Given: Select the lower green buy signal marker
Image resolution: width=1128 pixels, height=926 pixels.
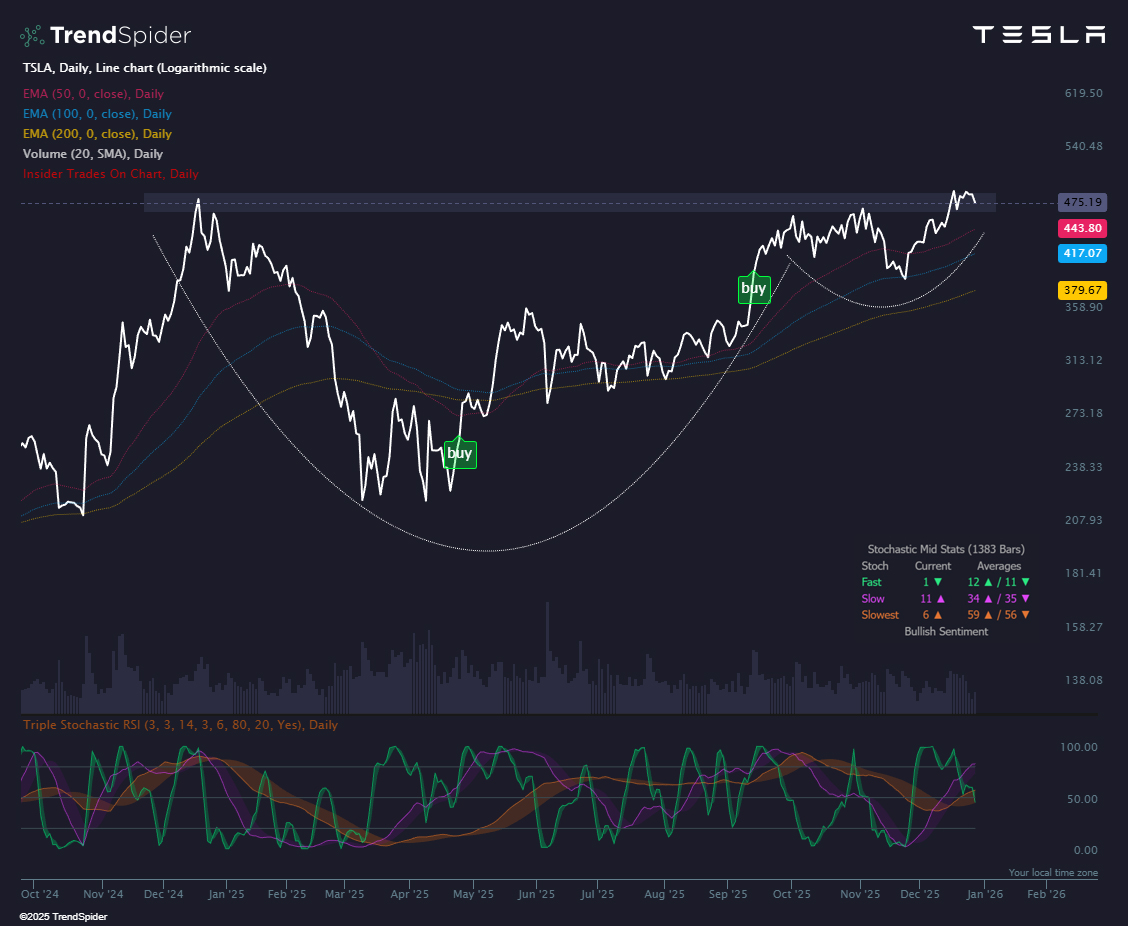Looking at the screenshot, I should 460,454.
